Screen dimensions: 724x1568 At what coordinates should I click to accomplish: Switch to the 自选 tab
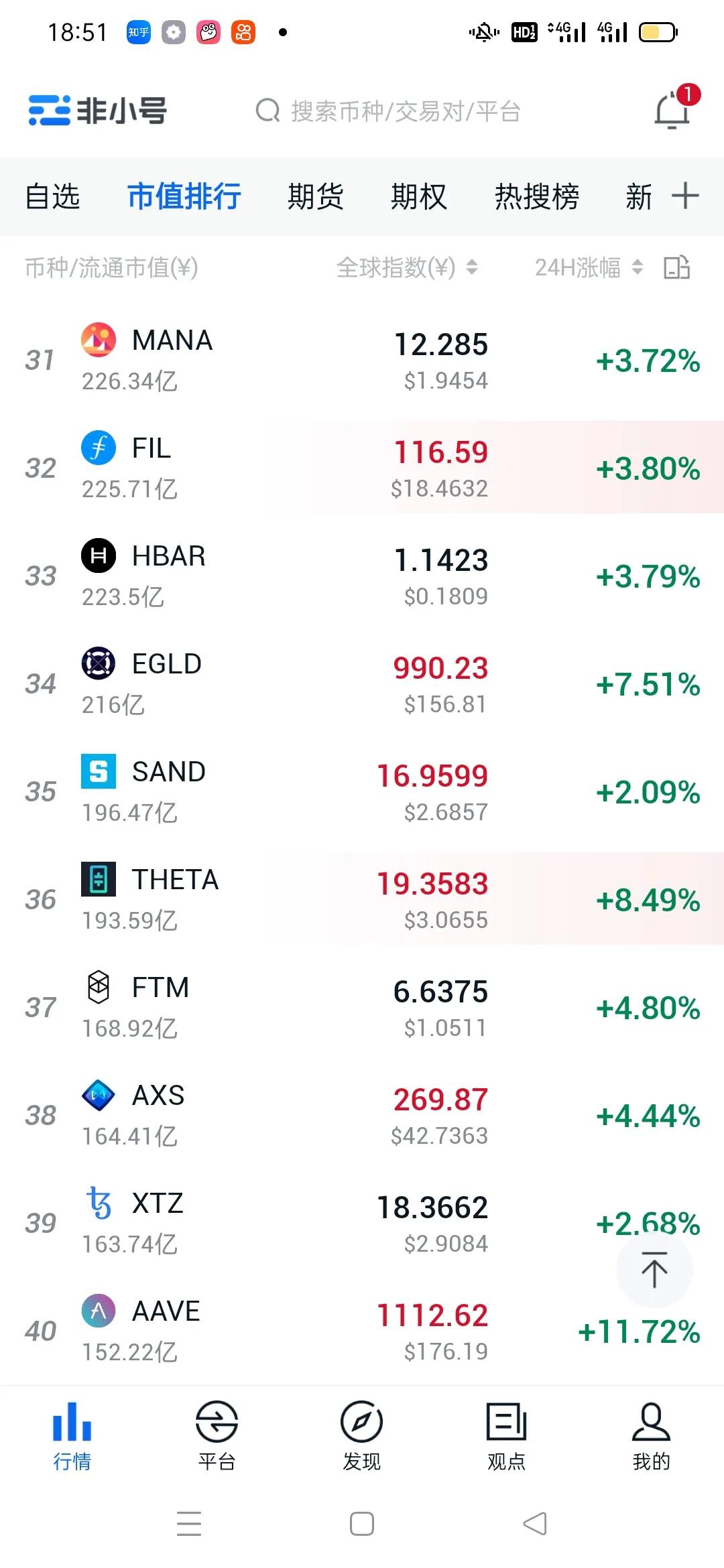(x=52, y=196)
